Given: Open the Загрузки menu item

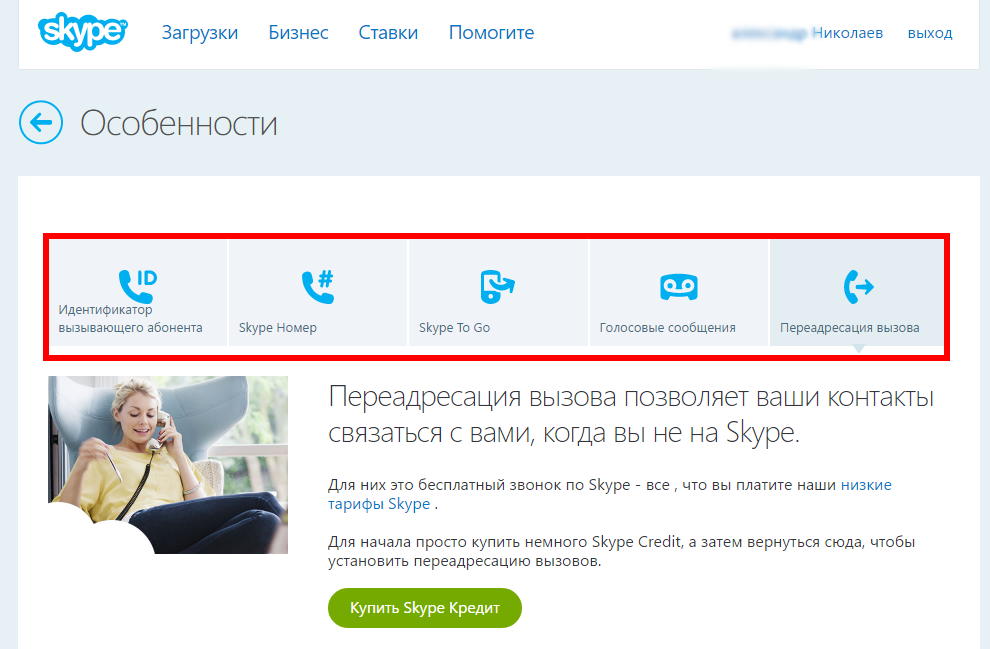Looking at the screenshot, I should [x=200, y=33].
